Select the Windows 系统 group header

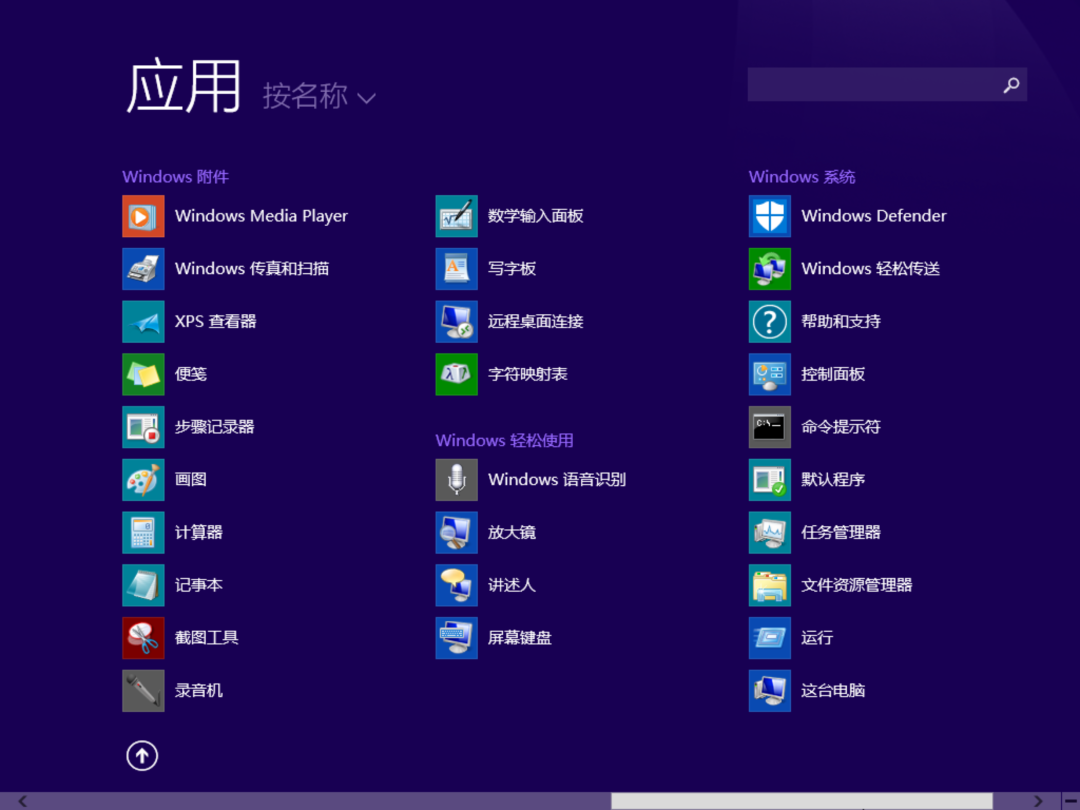coord(802,177)
